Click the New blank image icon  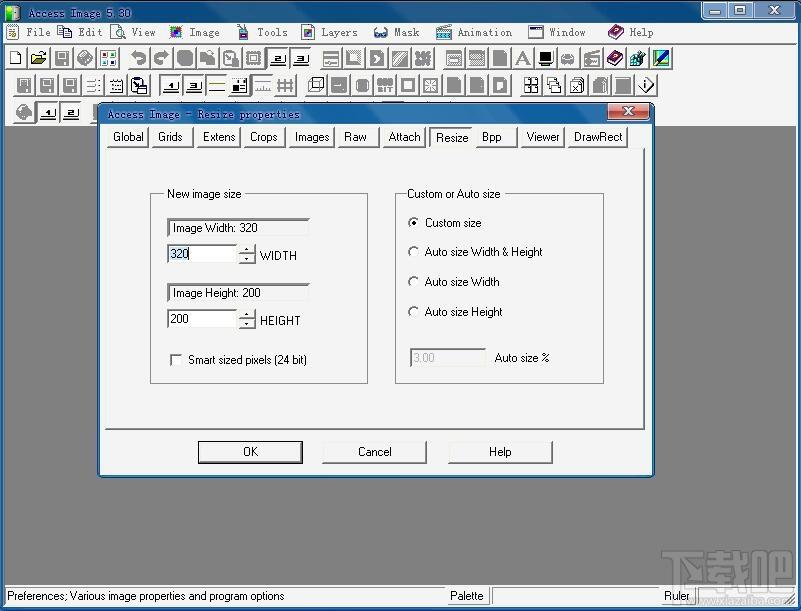(15, 58)
